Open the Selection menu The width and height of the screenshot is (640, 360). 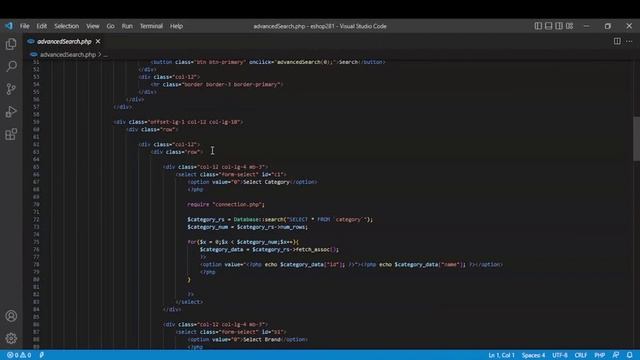(67, 26)
